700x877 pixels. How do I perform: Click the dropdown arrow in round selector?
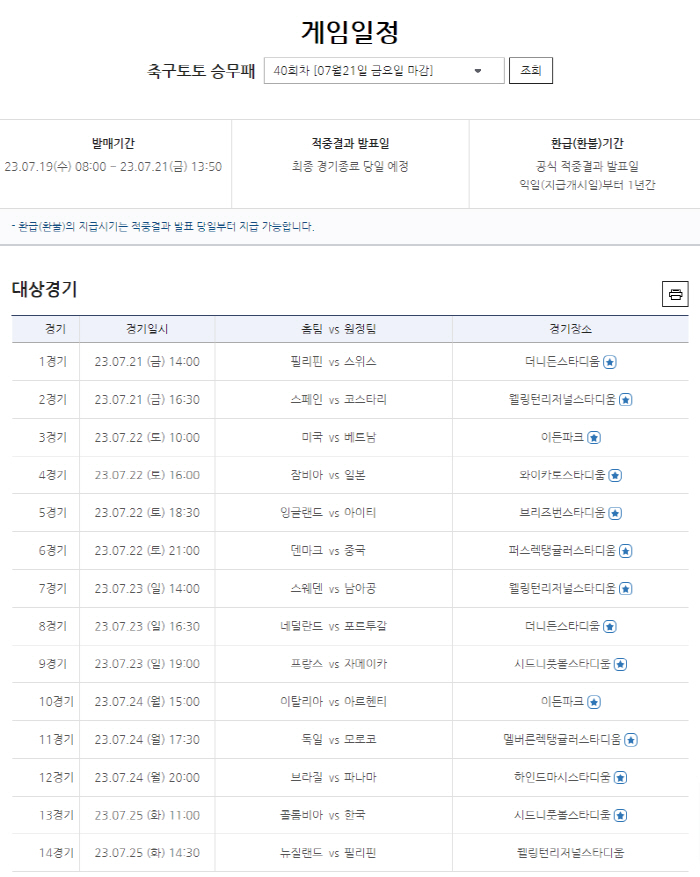[477, 71]
